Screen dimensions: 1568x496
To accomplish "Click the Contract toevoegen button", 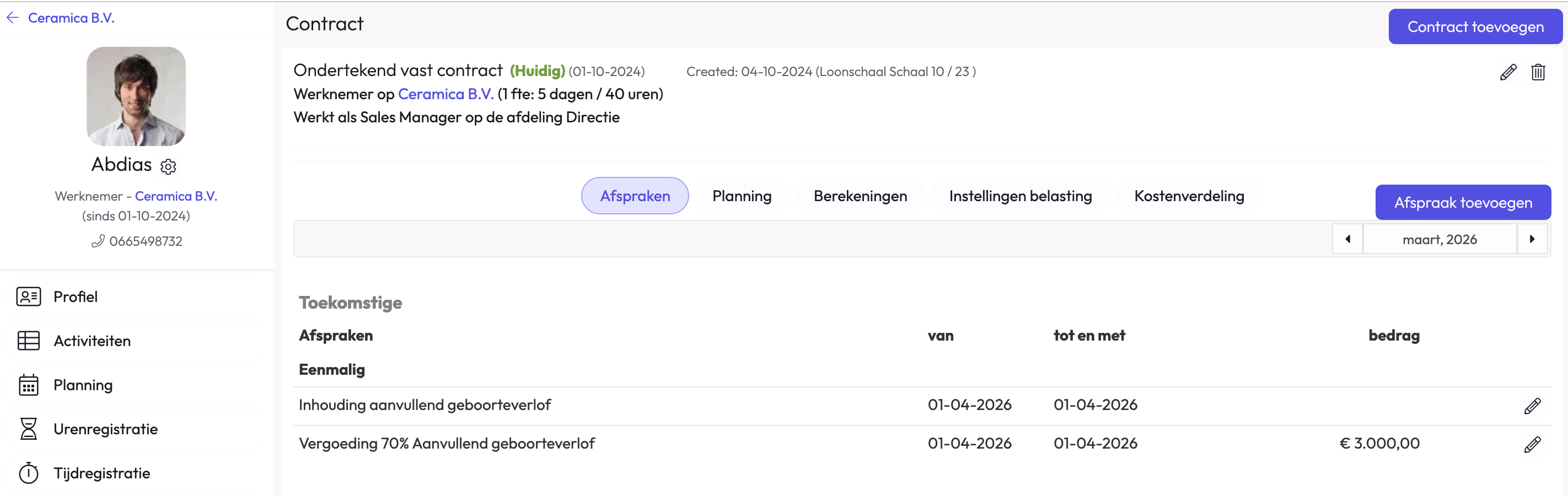I will pos(1475,27).
